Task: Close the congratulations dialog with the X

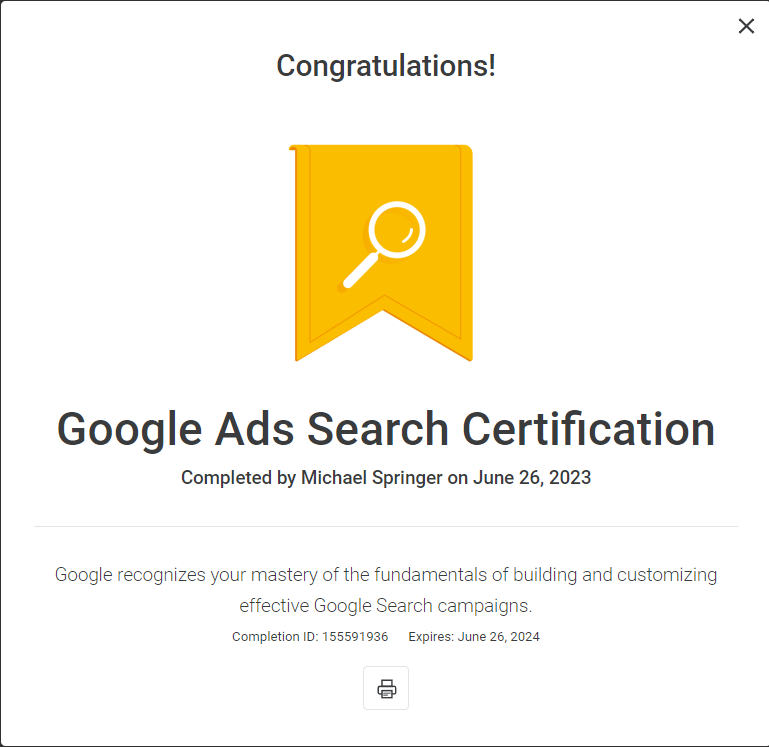Action: [x=746, y=26]
